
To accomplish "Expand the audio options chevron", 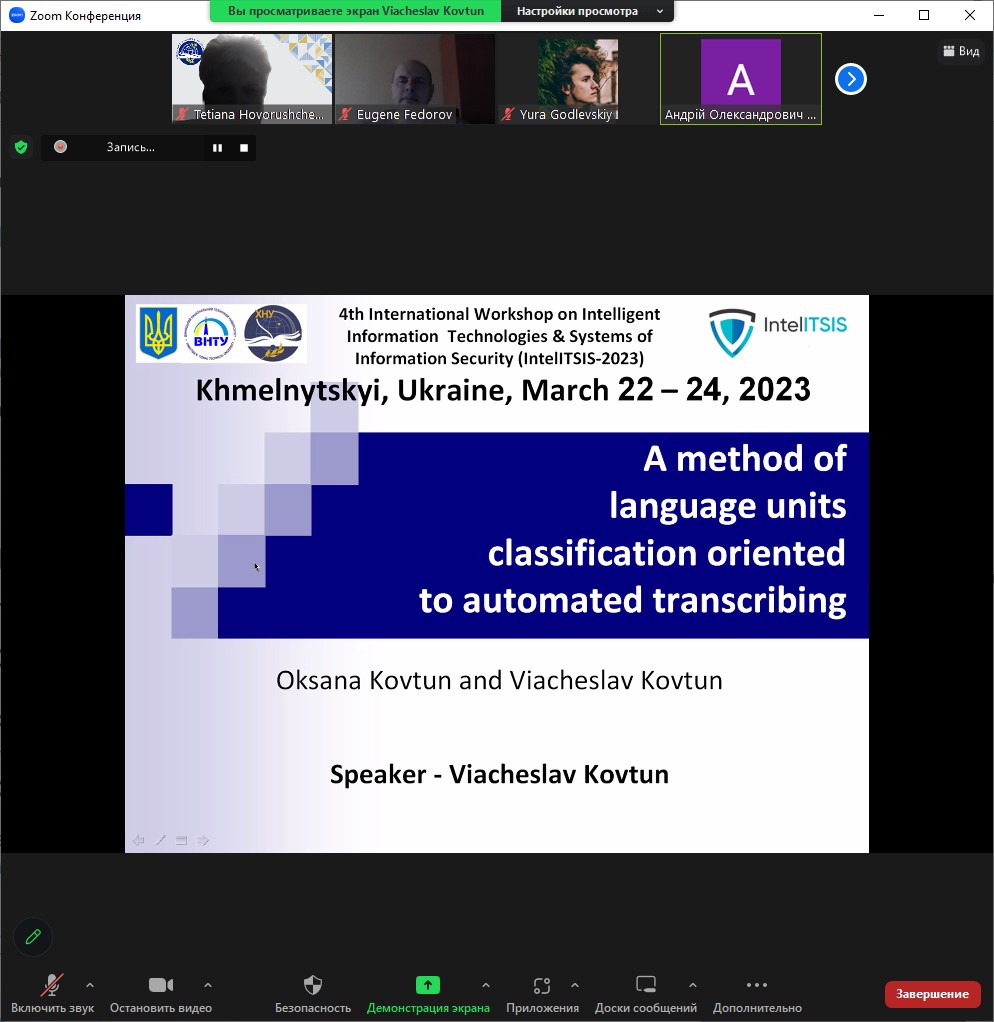I will (90, 985).
